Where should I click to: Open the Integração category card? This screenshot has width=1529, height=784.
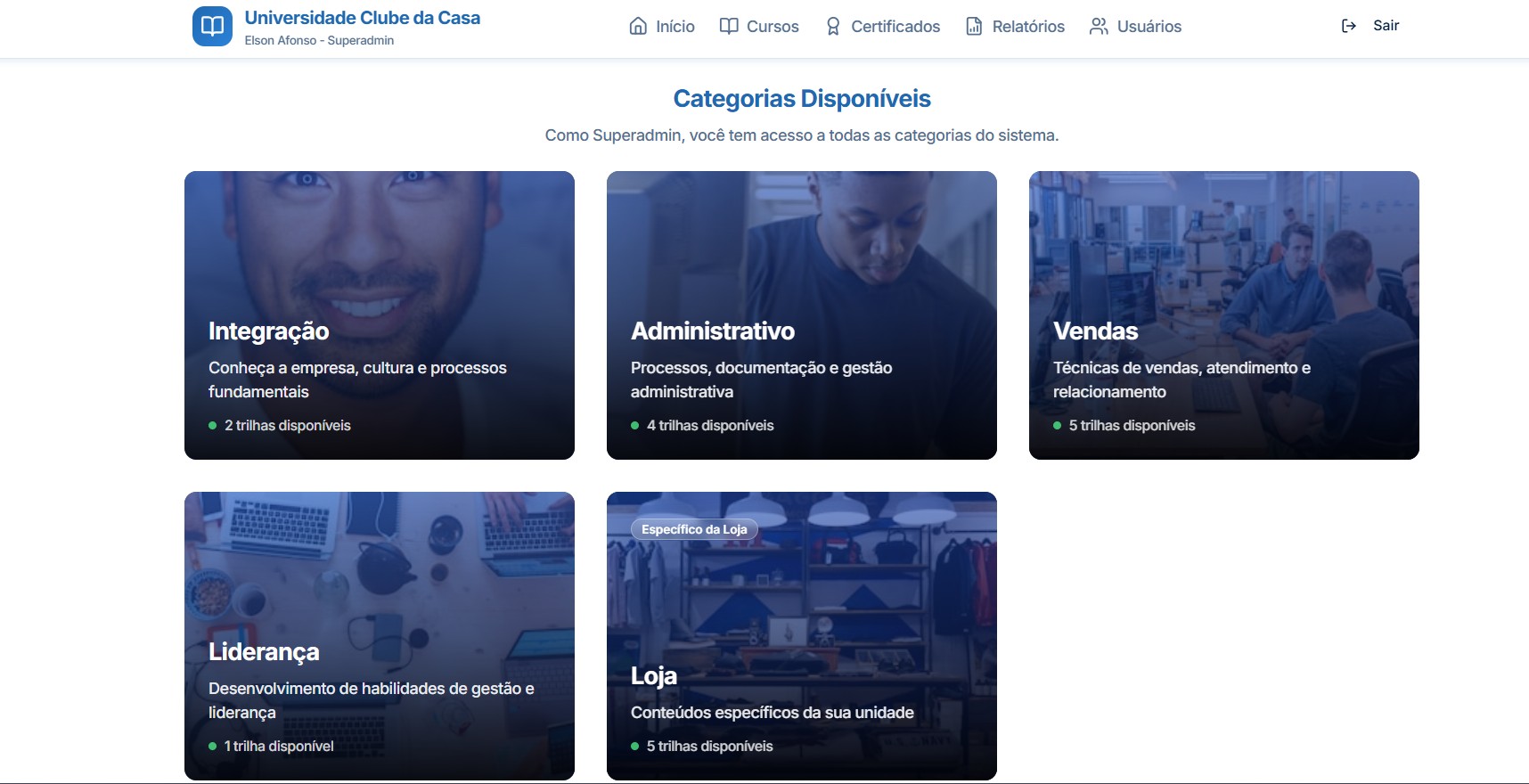click(x=380, y=315)
